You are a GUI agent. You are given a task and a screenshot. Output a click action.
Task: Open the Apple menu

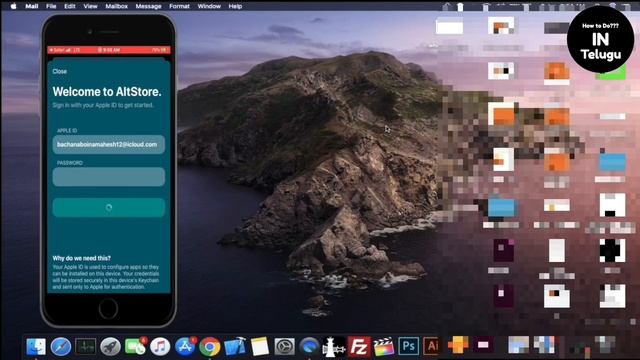[x=13, y=6]
